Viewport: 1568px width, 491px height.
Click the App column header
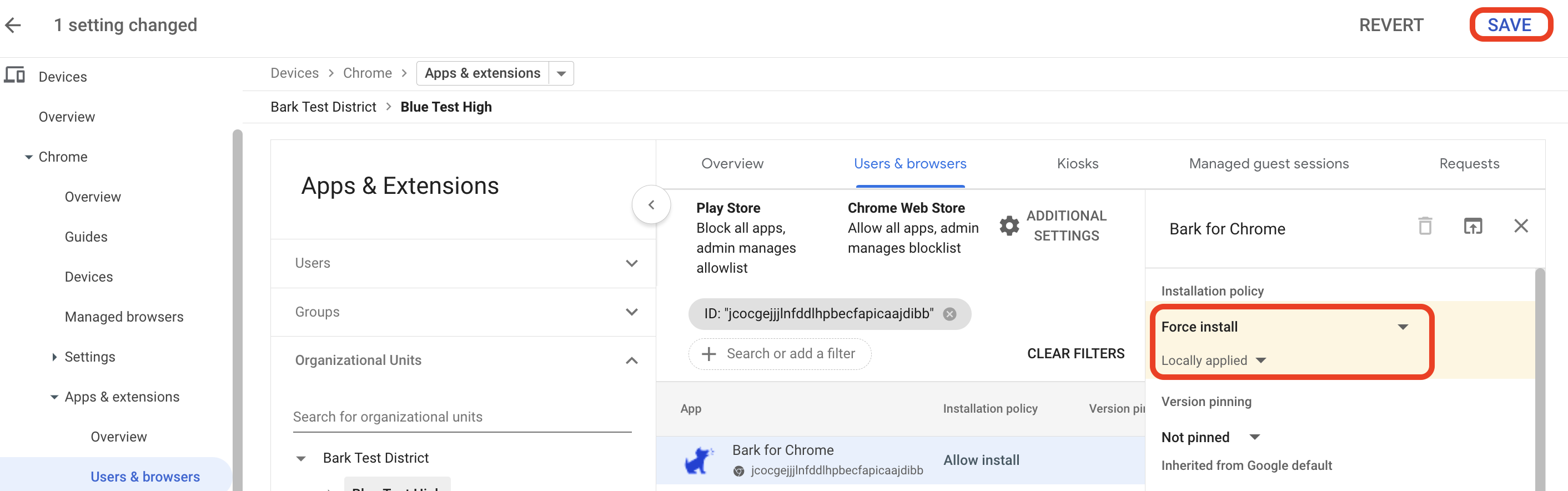pyautogui.click(x=690, y=409)
